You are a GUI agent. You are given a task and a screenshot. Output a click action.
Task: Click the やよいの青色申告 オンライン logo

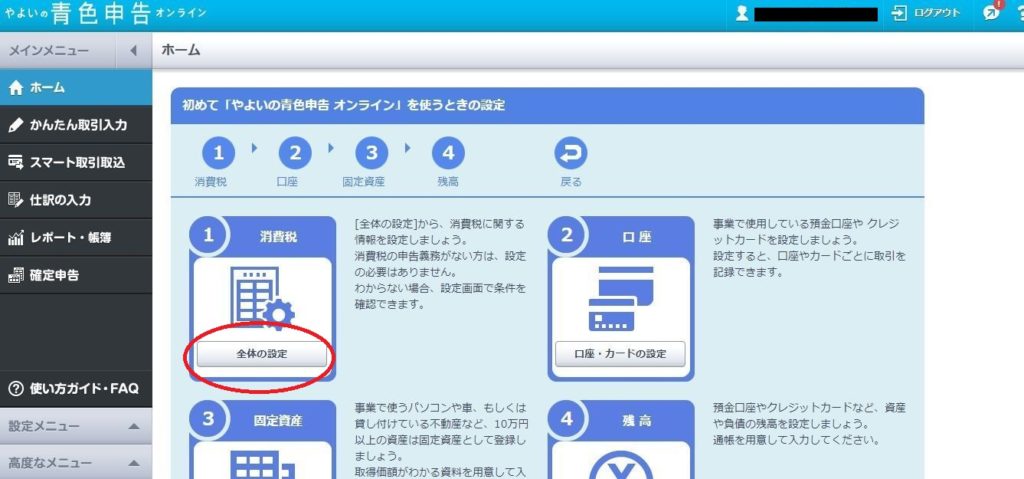(x=106, y=14)
